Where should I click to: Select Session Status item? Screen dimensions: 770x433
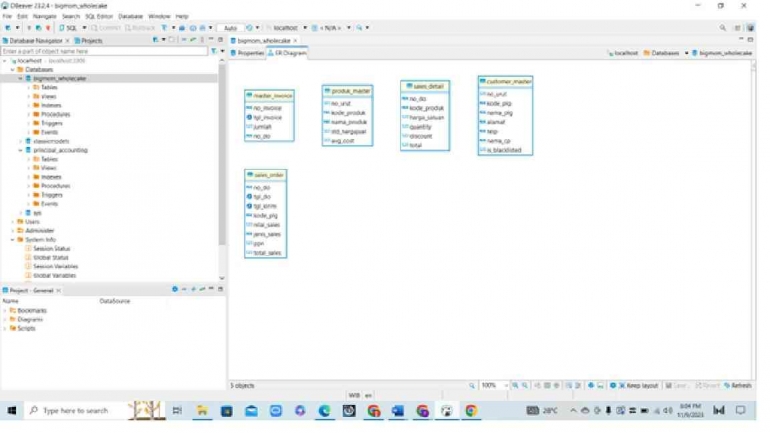click(52, 248)
